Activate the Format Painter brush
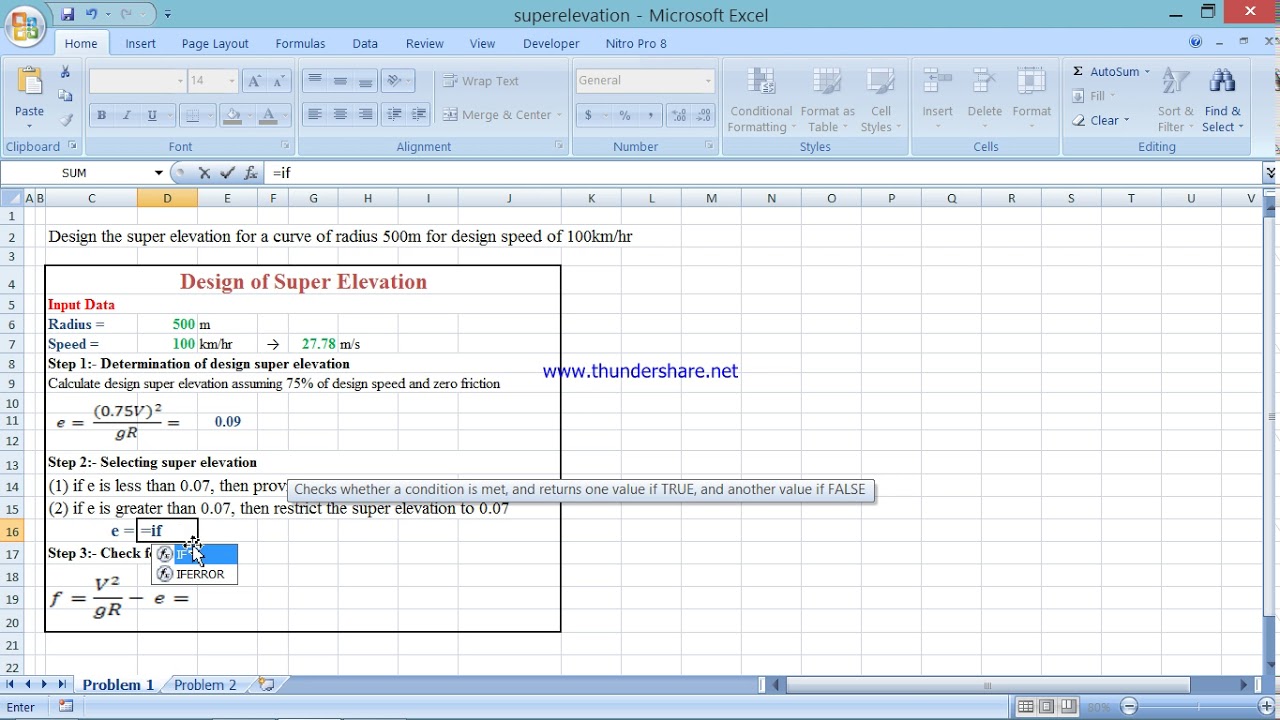1280x720 pixels. (65, 120)
